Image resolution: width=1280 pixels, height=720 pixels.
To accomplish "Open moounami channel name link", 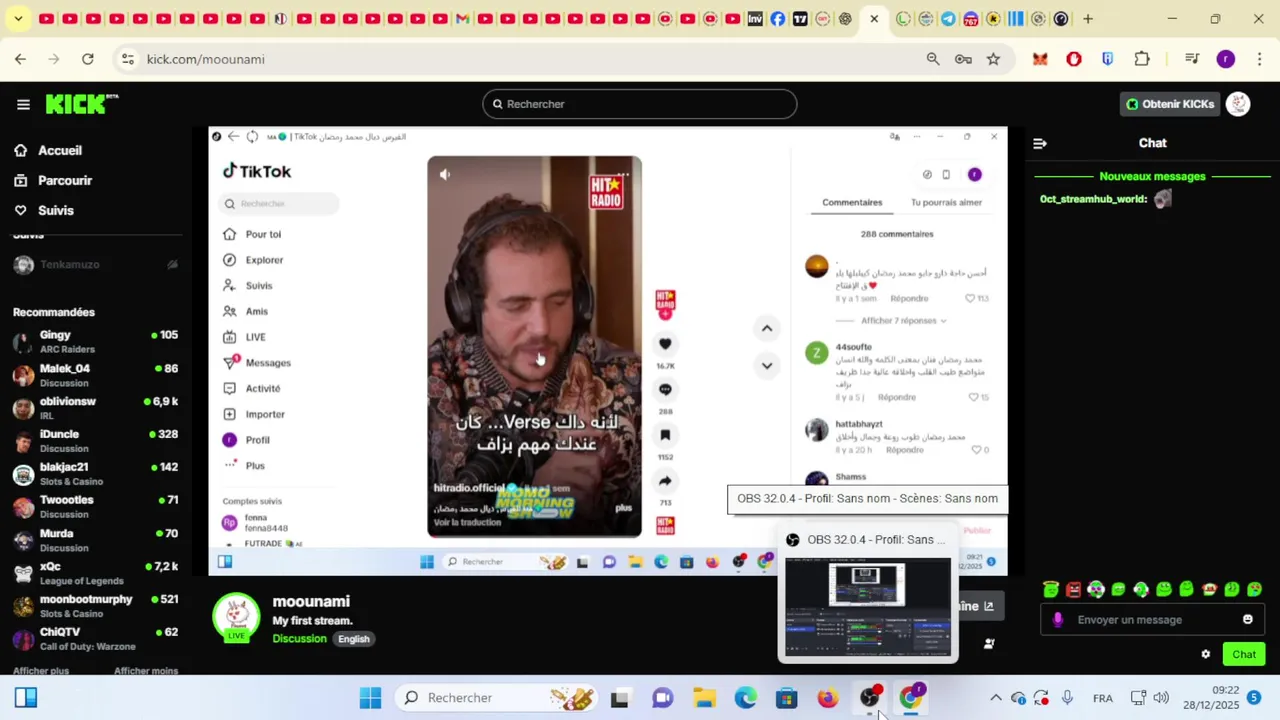I will [x=311, y=601].
